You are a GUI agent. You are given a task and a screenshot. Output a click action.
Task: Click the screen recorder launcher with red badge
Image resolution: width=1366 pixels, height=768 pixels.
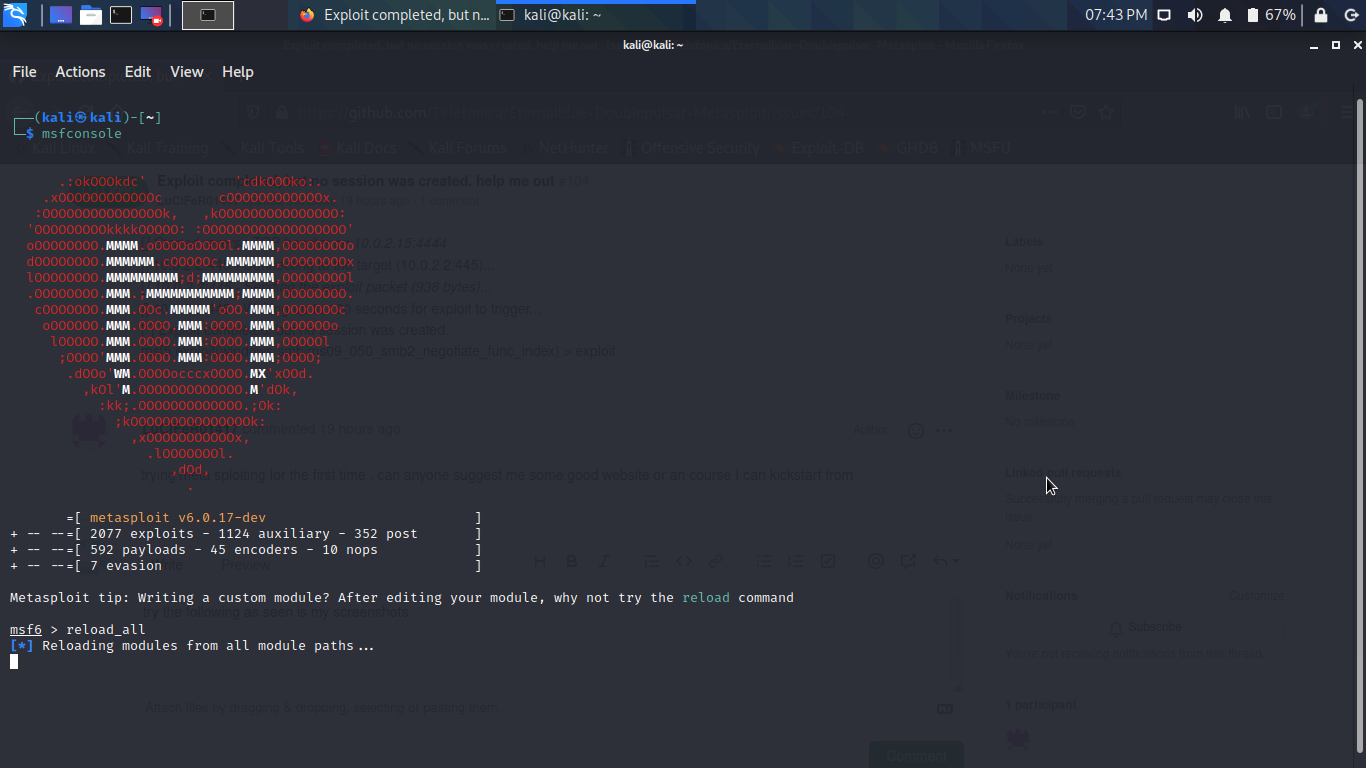(x=151, y=15)
